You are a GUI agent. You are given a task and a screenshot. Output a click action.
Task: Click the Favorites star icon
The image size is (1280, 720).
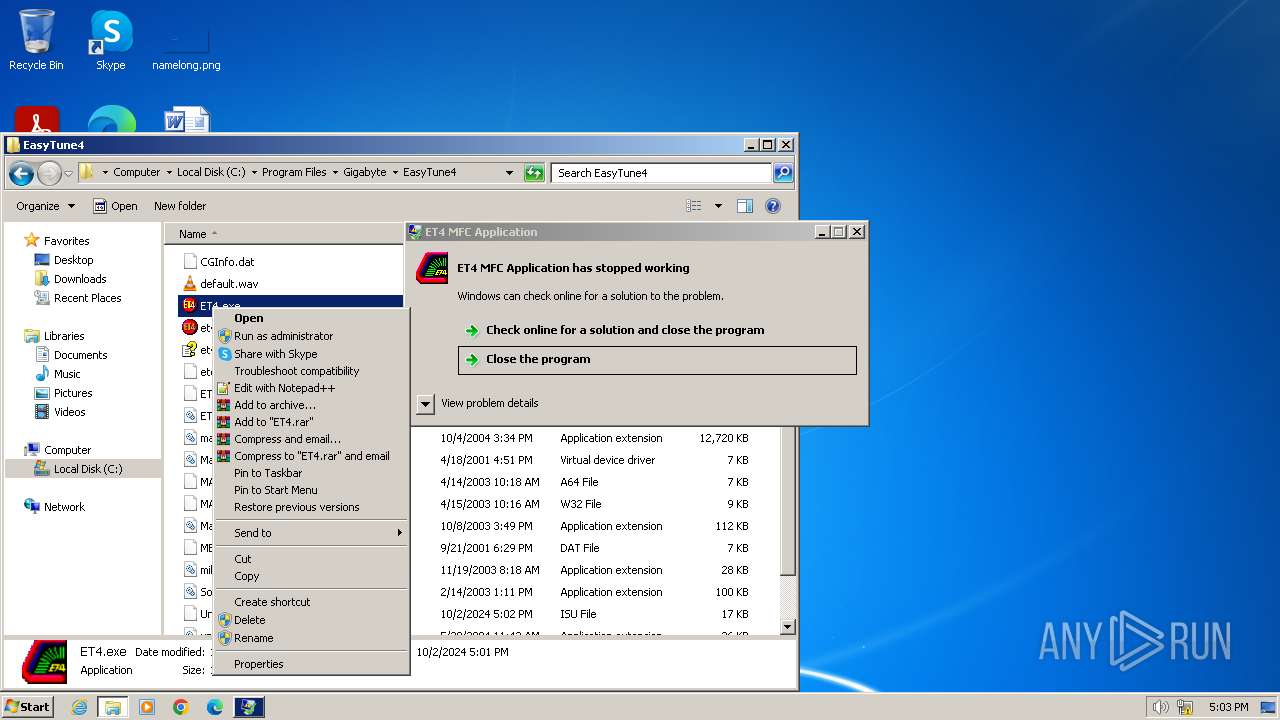32,240
